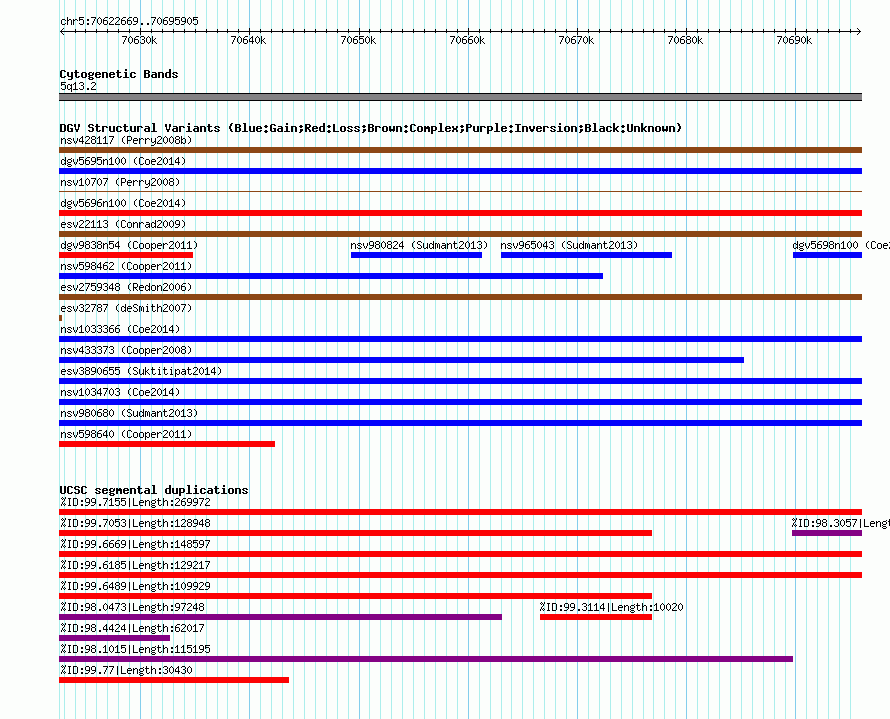Select variant esv32787 (deSmith2007) label
The image size is (890, 719).
[x=126, y=308]
